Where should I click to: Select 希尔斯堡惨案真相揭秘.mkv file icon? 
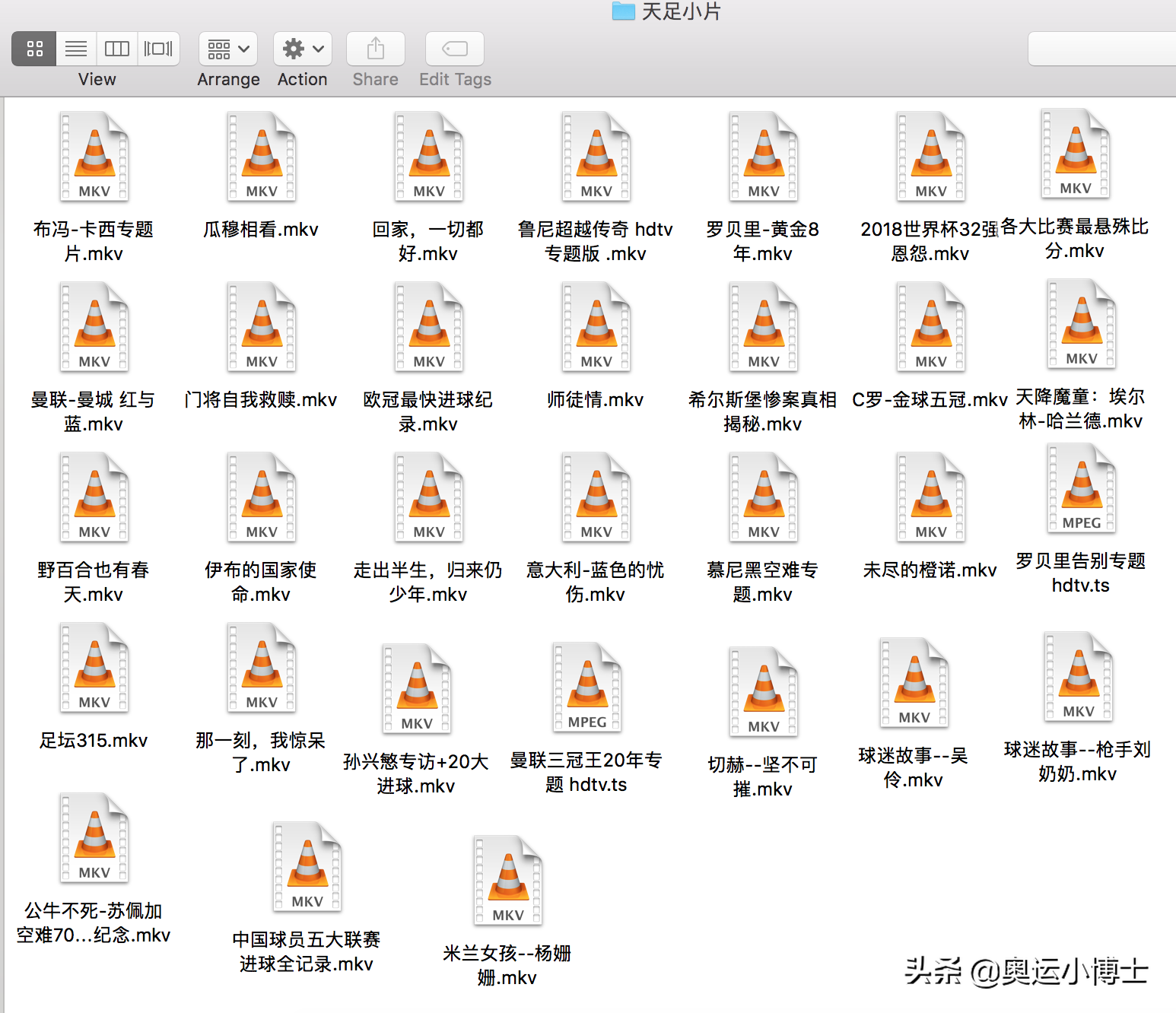click(x=764, y=327)
